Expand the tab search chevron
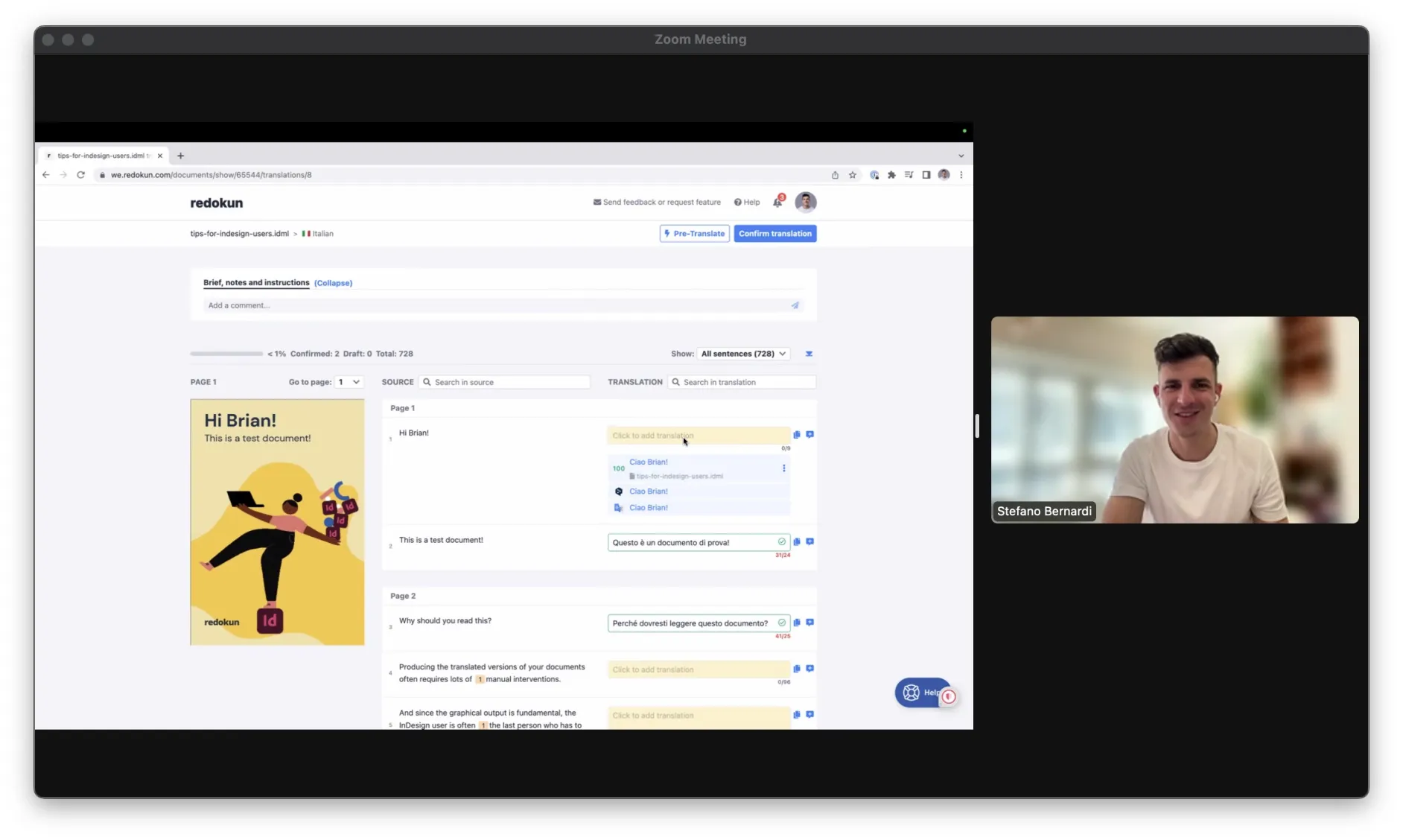Image resolution: width=1403 pixels, height=840 pixels. (x=961, y=156)
